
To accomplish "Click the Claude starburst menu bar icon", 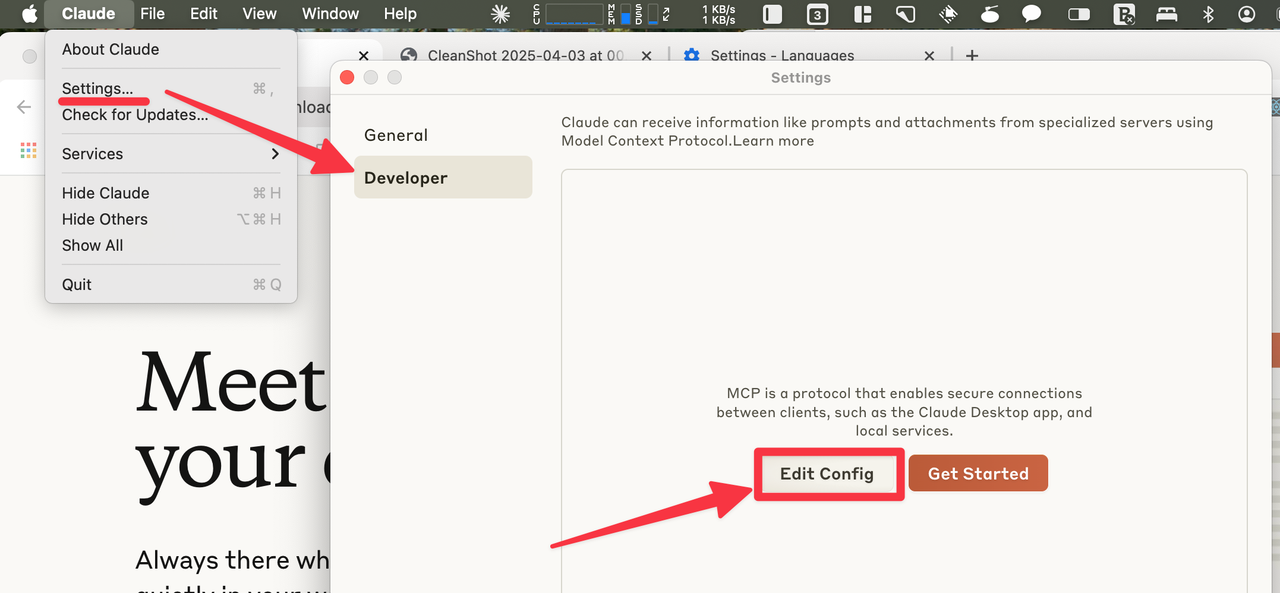I will point(501,14).
